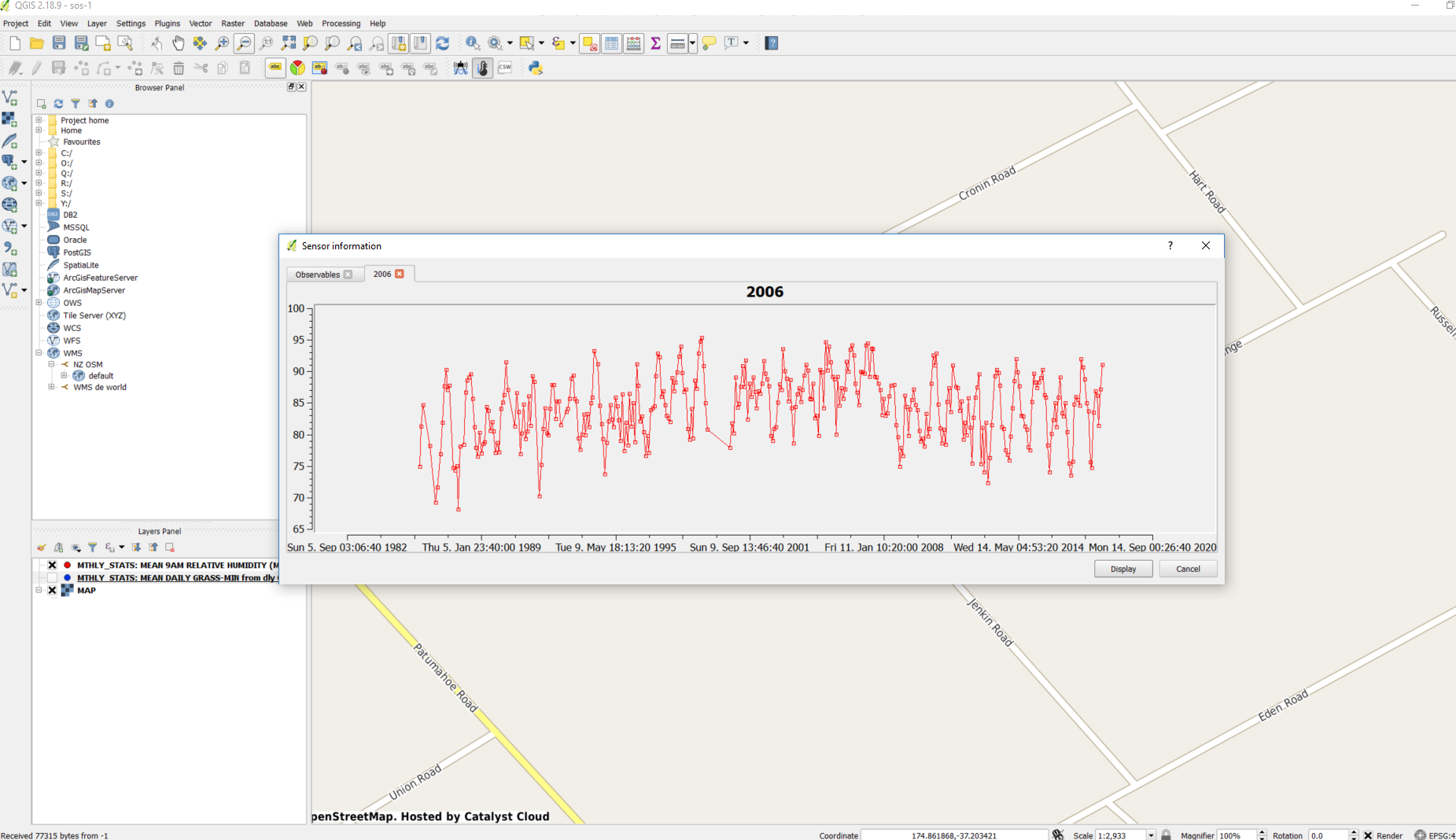This screenshot has height=840, width=1456.
Task: Select ArcGisFeatureServer in Browser Panel
Action: (101, 278)
